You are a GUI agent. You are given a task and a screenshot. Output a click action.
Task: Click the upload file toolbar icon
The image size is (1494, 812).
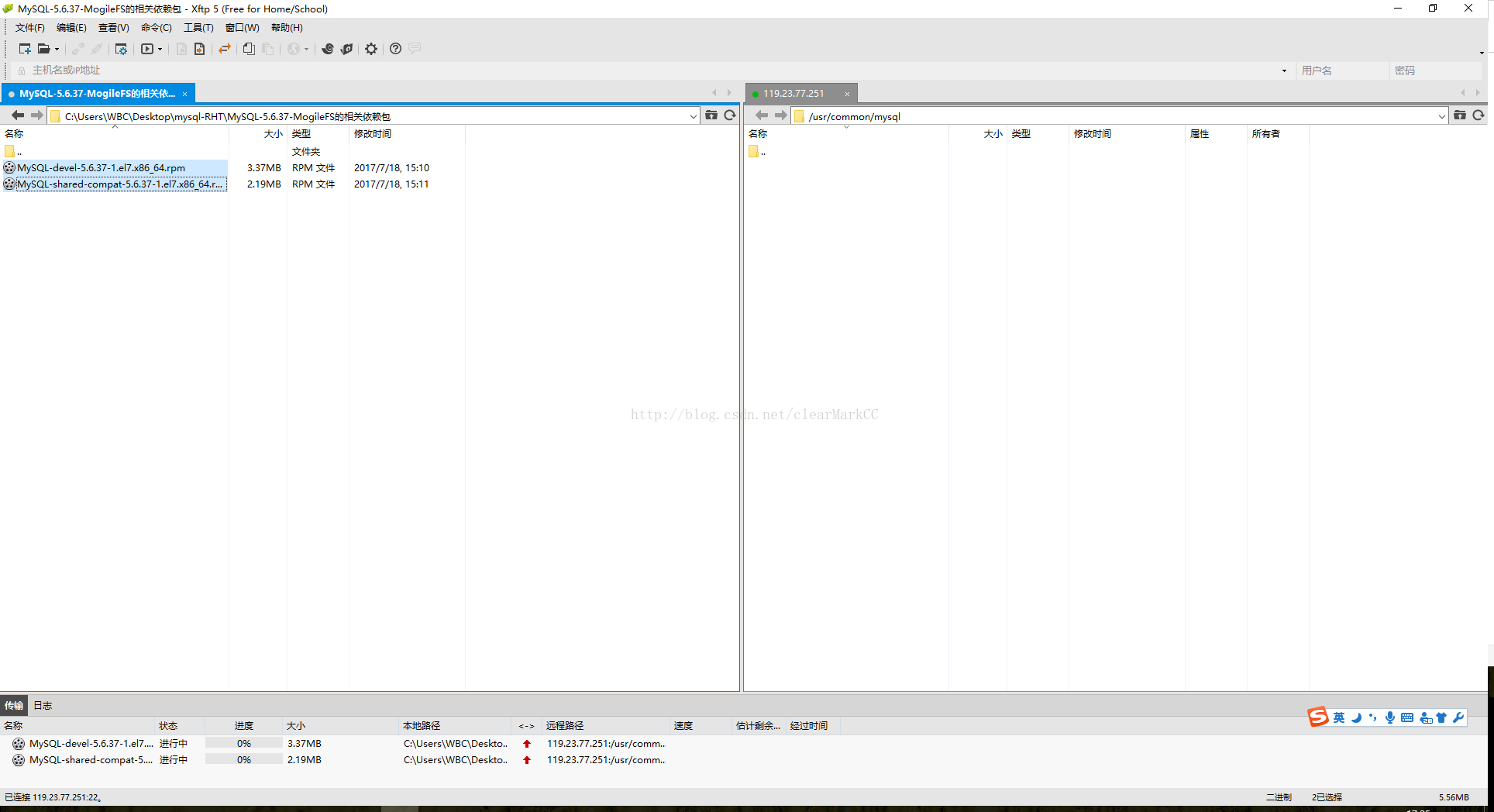point(199,49)
